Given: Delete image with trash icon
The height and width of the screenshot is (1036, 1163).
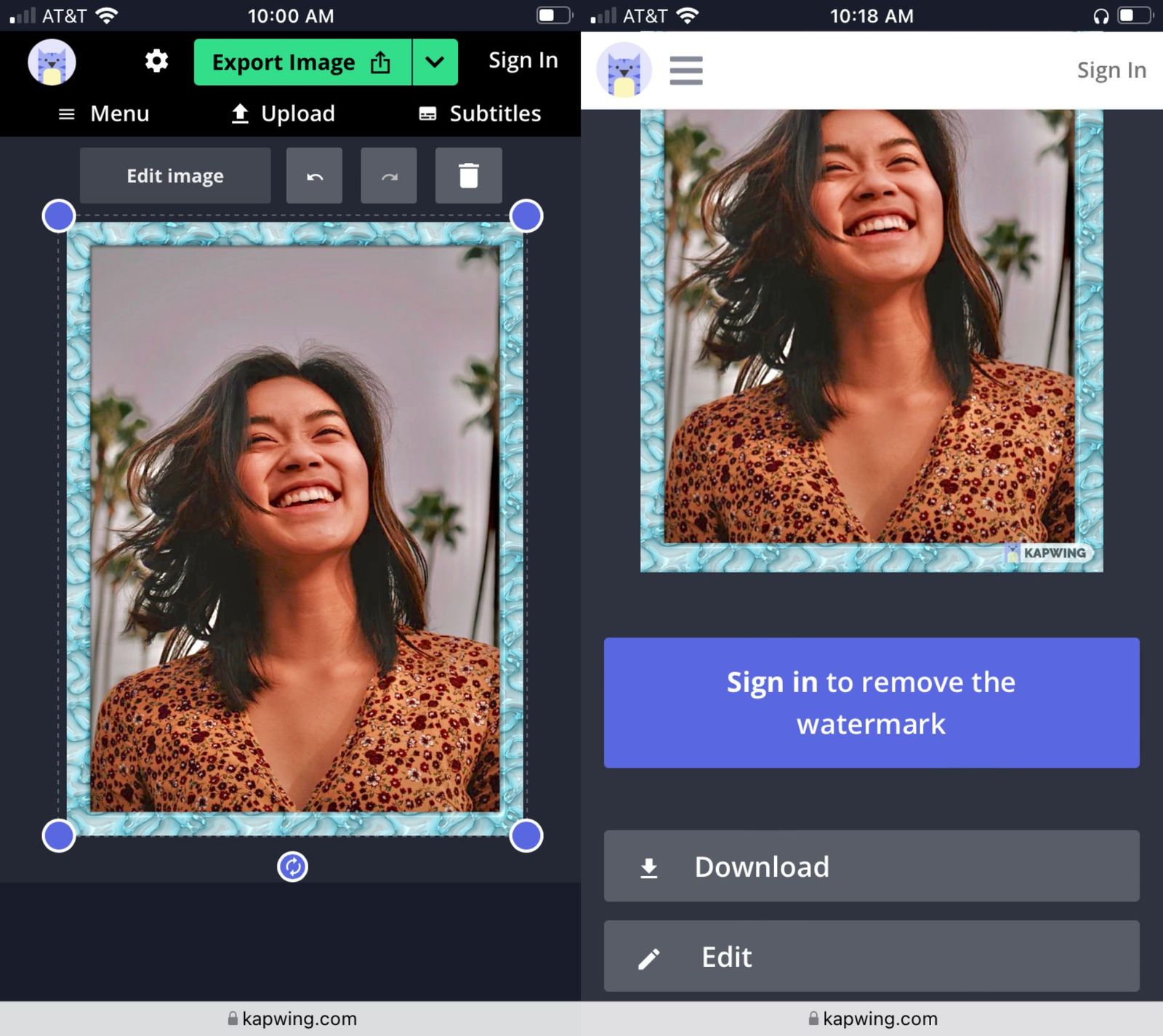Looking at the screenshot, I should 469,176.
